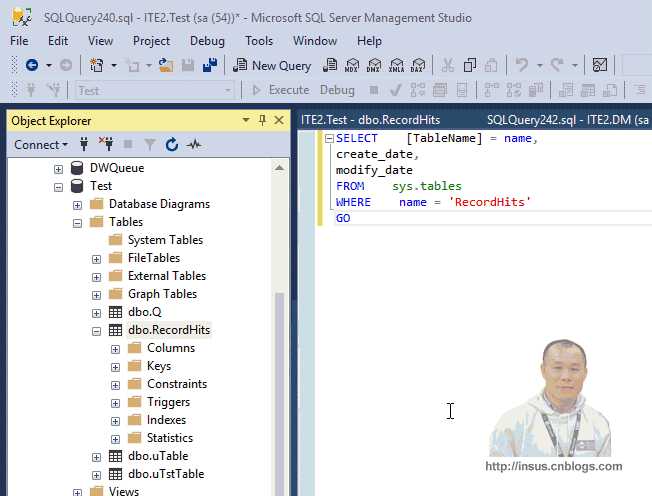Image resolution: width=652 pixels, height=496 pixels.
Task: Click the Filter icon in Object Explorer
Action: click(150, 144)
